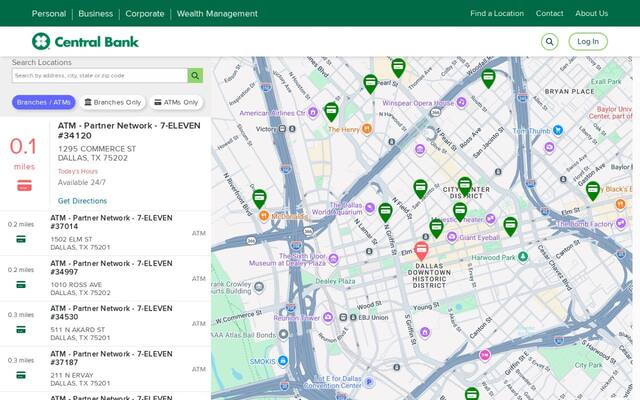
Task: Click the Majestic Theater marker
Action: click(x=490, y=219)
